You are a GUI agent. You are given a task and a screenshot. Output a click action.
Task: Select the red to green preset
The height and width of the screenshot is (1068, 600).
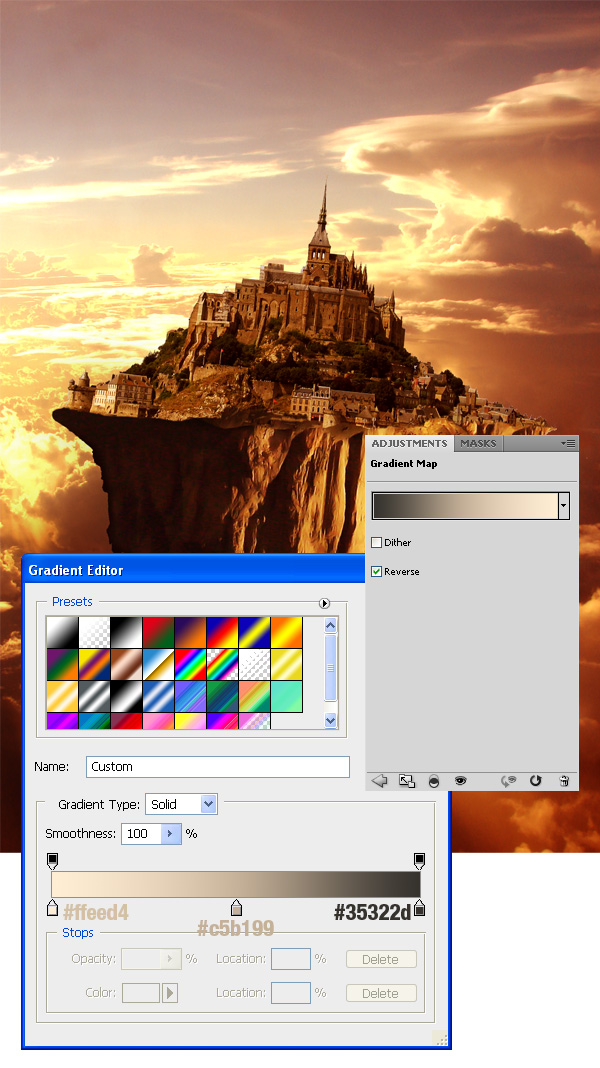(x=158, y=633)
